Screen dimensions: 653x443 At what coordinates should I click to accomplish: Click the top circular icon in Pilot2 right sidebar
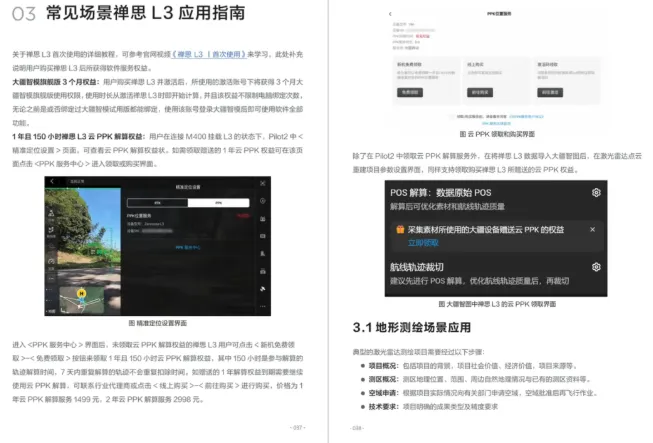point(263,201)
